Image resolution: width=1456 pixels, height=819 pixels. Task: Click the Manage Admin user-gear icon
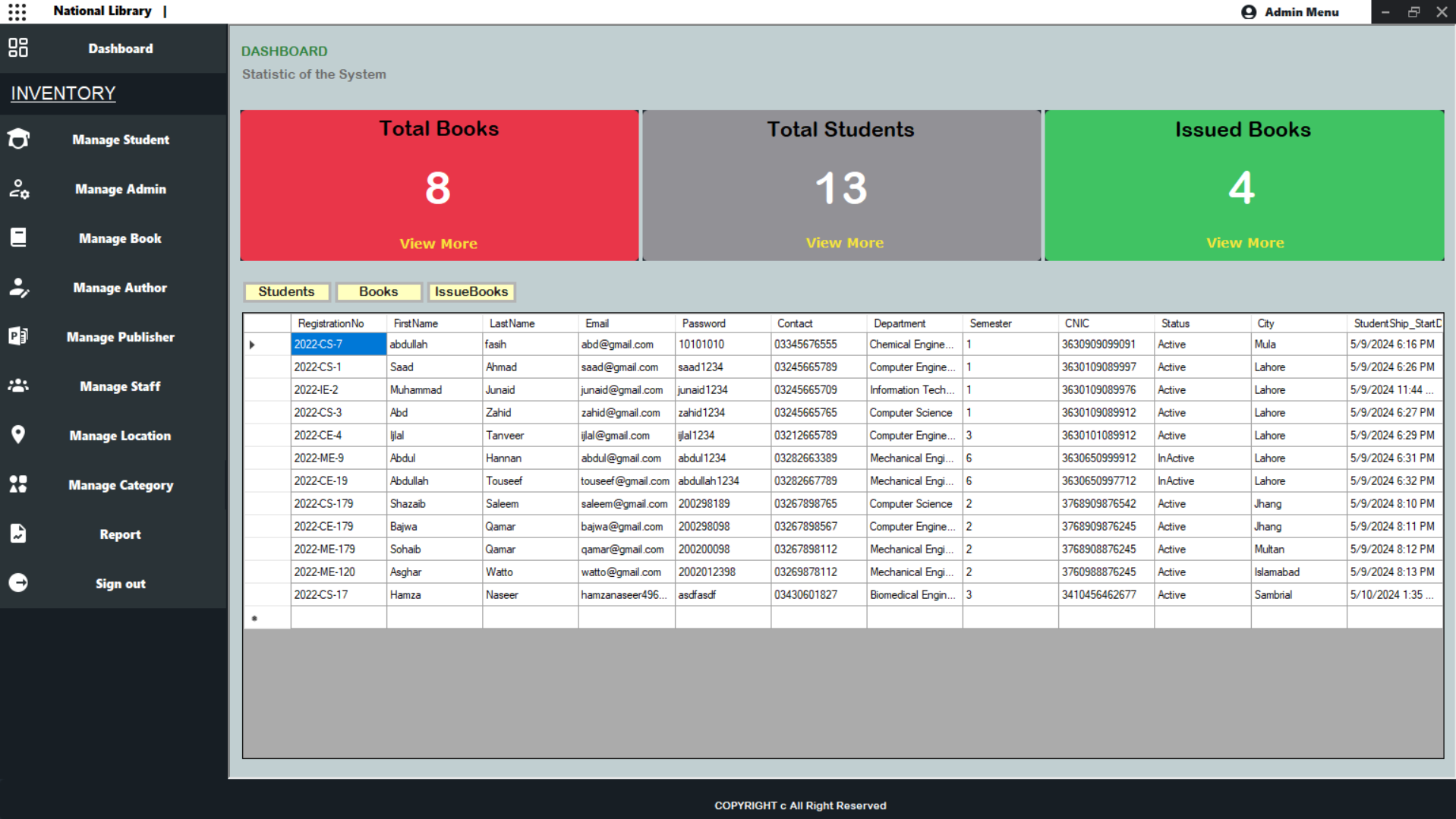pos(18,189)
